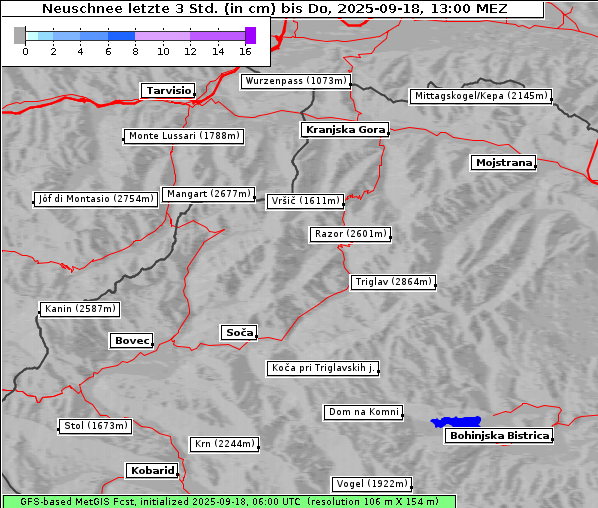Click the Neuschnee letzte 3 Std. title

tap(275, 9)
